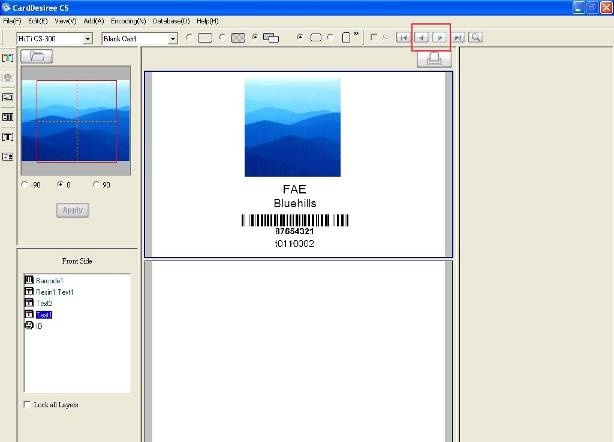Image resolution: width=614 pixels, height=442 pixels.
Task: Open the File menu
Action: click(11, 20)
